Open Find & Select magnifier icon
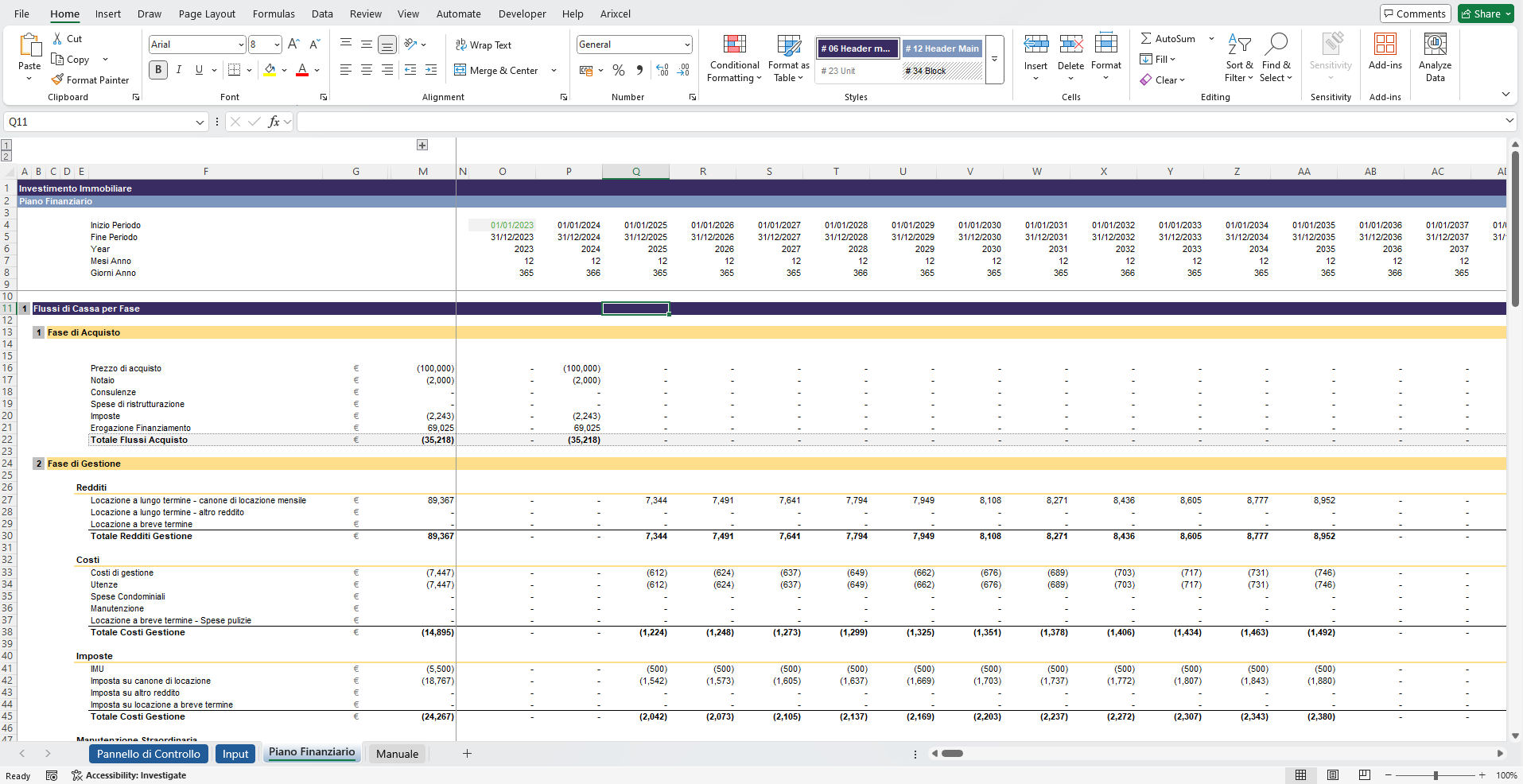The width and height of the screenshot is (1523, 784). coord(1276,44)
